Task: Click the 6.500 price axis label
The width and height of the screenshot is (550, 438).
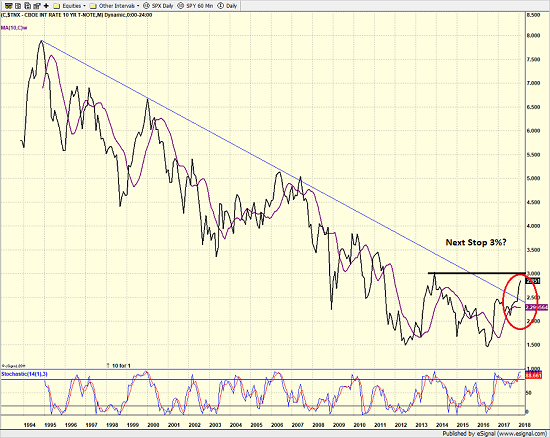Action: 534,107
